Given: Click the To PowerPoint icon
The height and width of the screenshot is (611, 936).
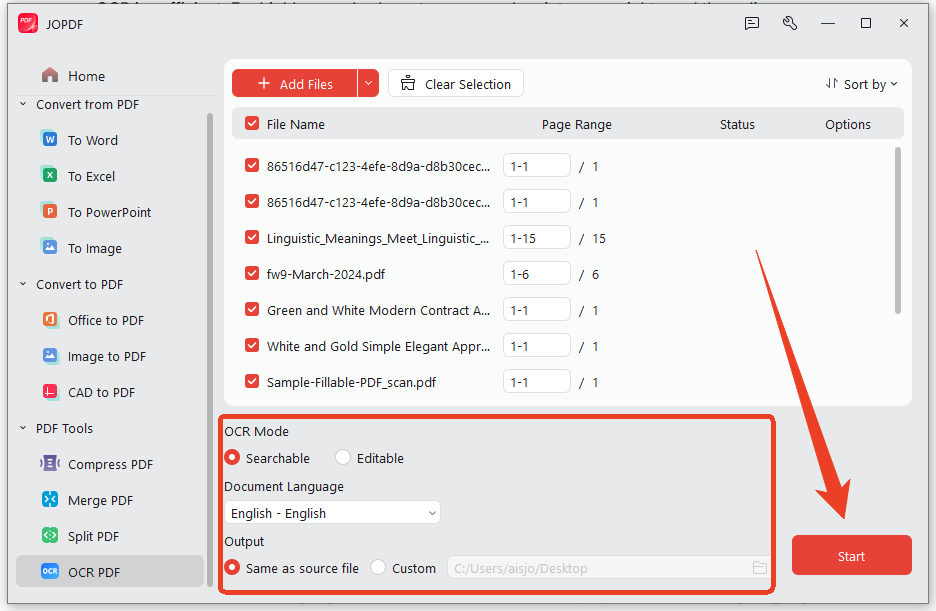Looking at the screenshot, I should tap(50, 211).
